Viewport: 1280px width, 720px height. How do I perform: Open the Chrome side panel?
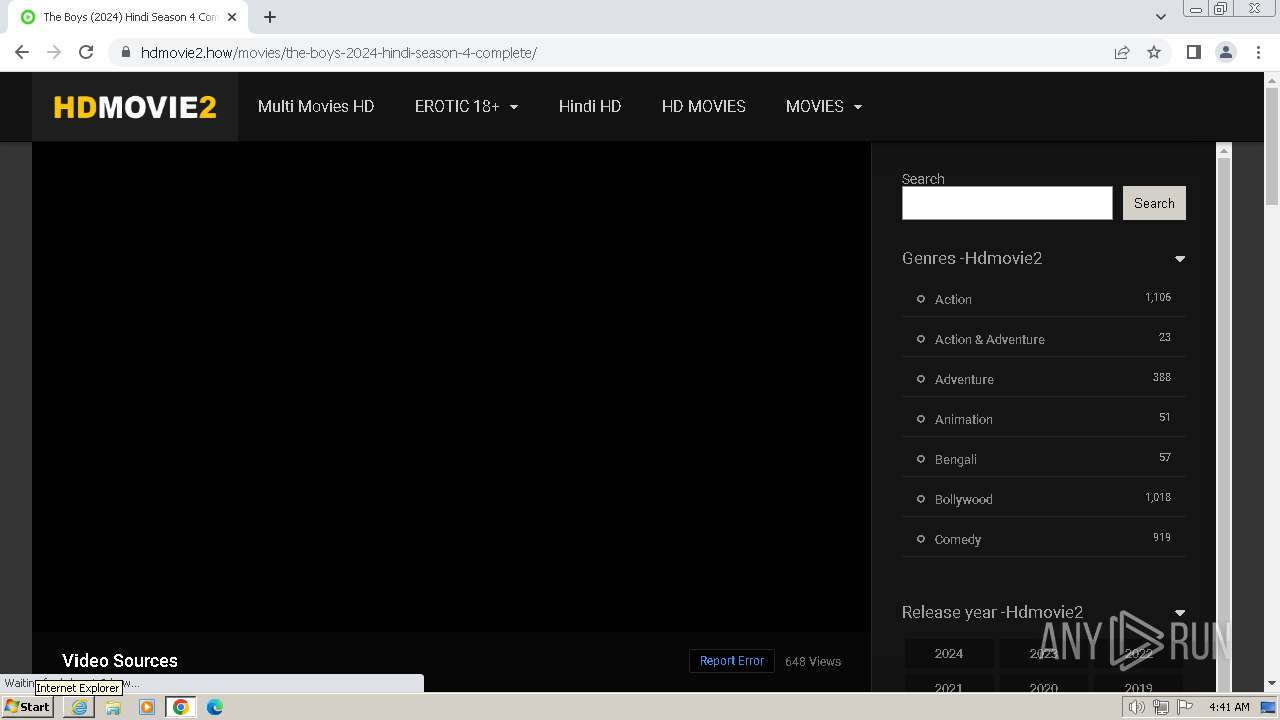coord(1193,52)
